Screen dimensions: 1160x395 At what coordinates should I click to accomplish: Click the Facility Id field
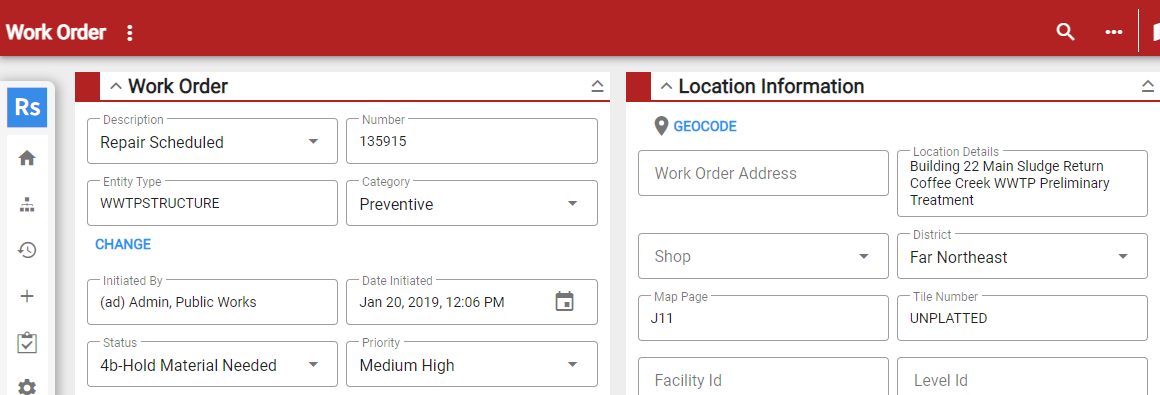pyautogui.click(x=763, y=377)
